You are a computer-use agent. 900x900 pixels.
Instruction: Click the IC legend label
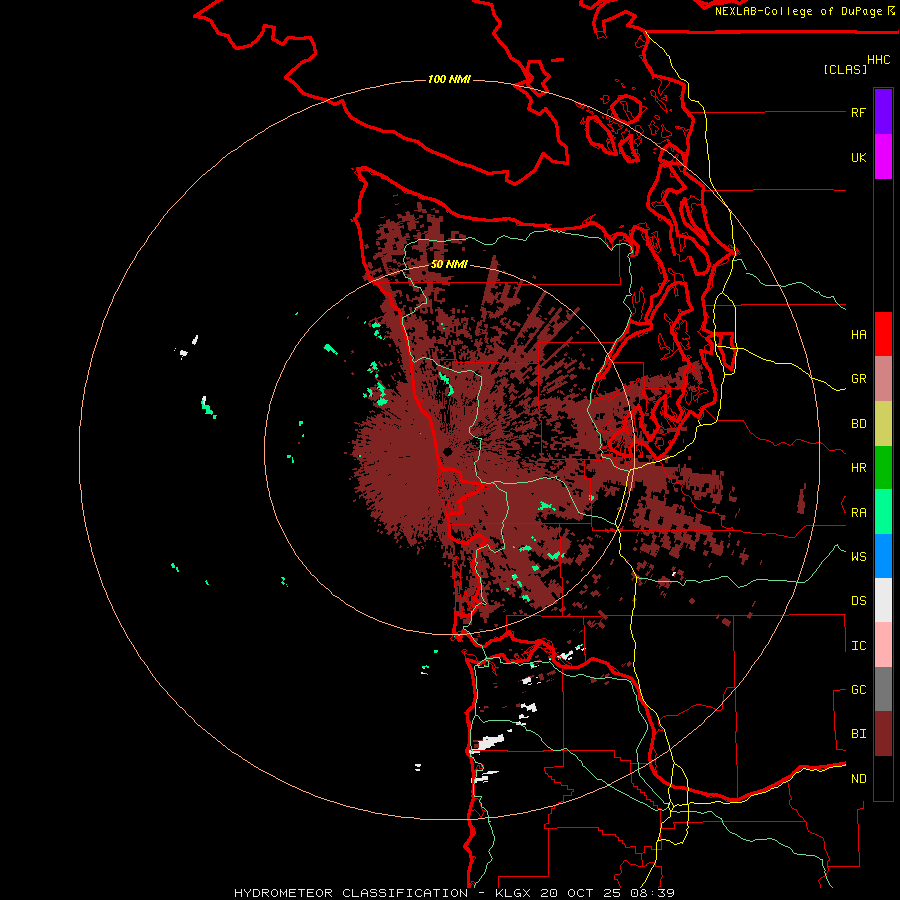coord(858,646)
